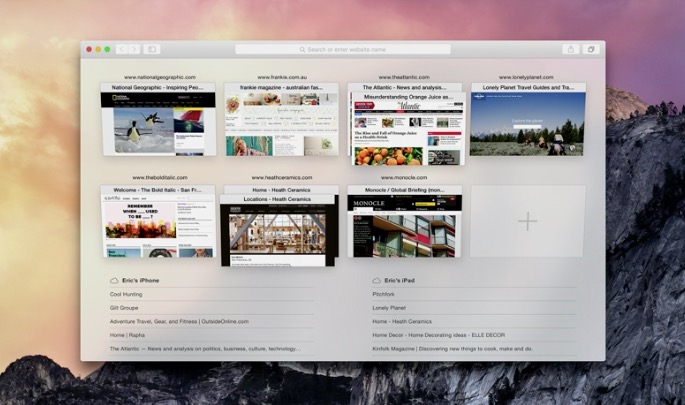Click the iCloud icon beside Eric's iPhone
The height and width of the screenshot is (405, 685).
tap(114, 280)
